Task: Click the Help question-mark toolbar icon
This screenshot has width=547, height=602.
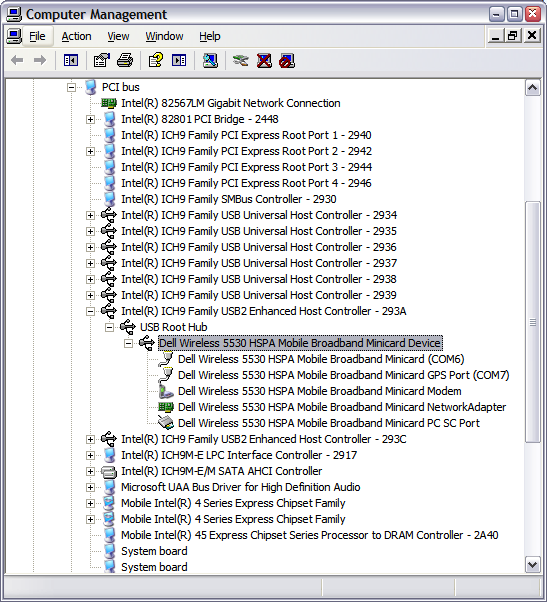Action: pos(156,60)
